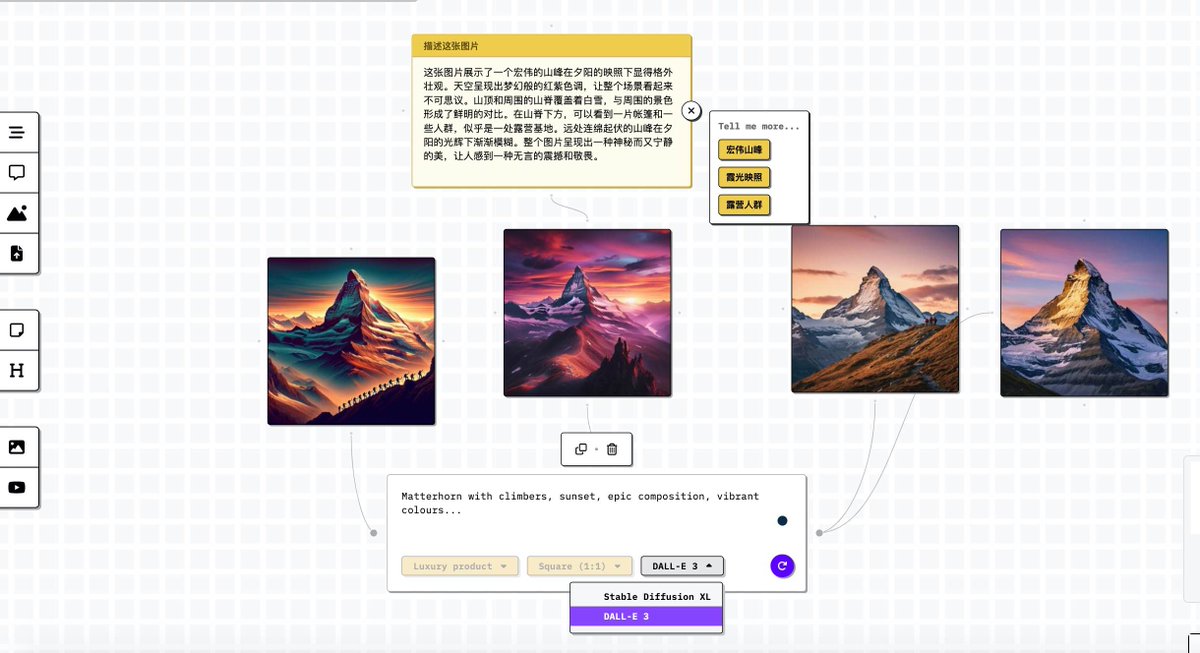Click the regenerate button on the prompt card

tap(781, 565)
